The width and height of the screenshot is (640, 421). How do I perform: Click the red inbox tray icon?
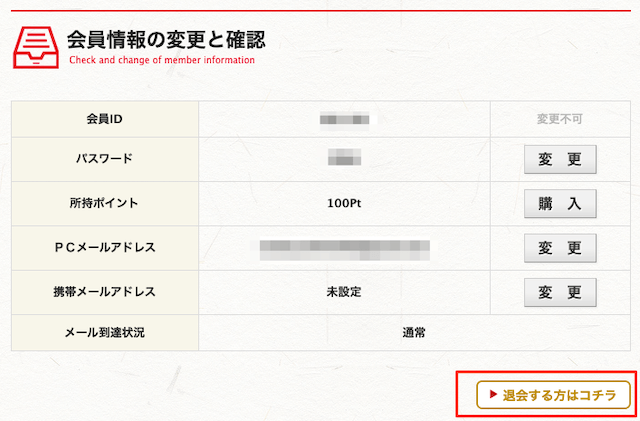pyautogui.click(x=36, y=47)
